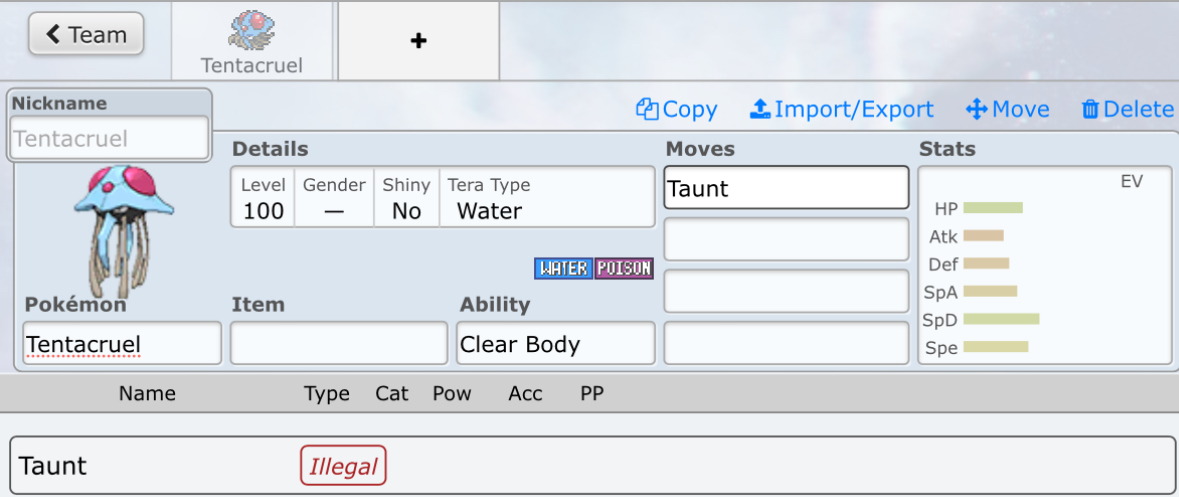The width and height of the screenshot is (1179, 497).
Task: Click the HP stat bar
Action: click(x=993, y=208)
